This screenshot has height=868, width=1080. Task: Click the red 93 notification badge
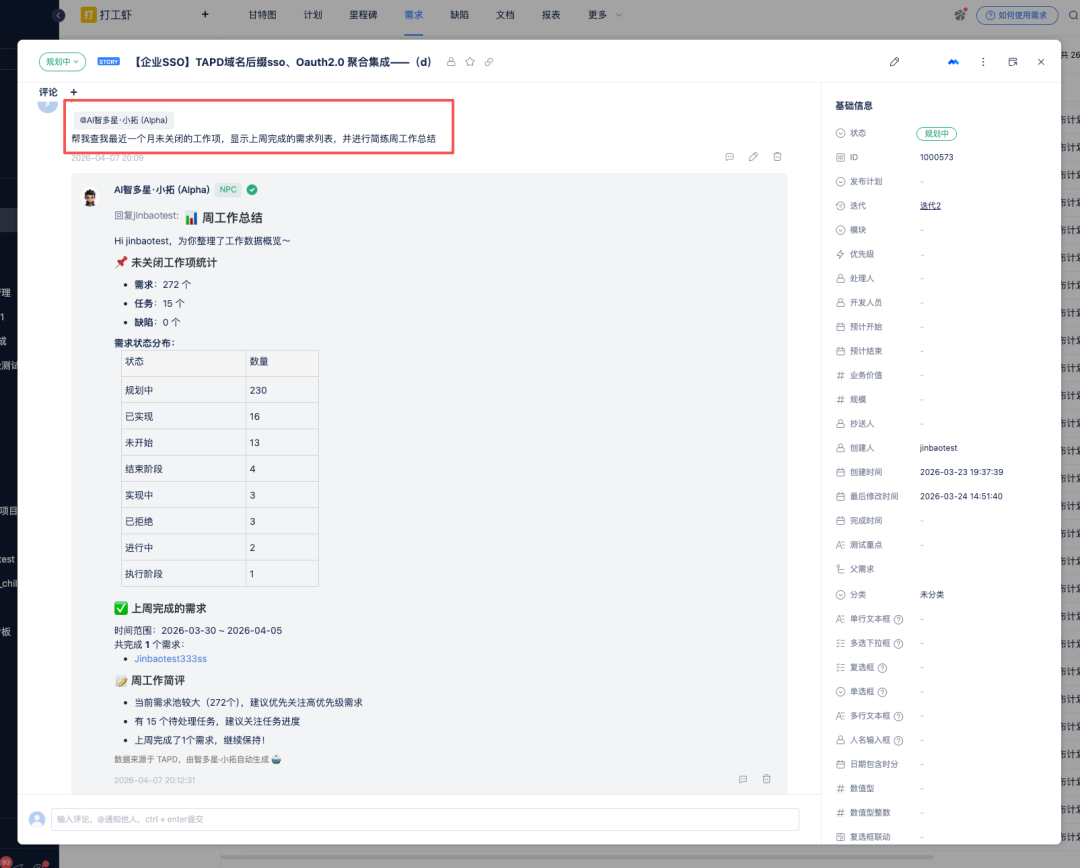6,862
